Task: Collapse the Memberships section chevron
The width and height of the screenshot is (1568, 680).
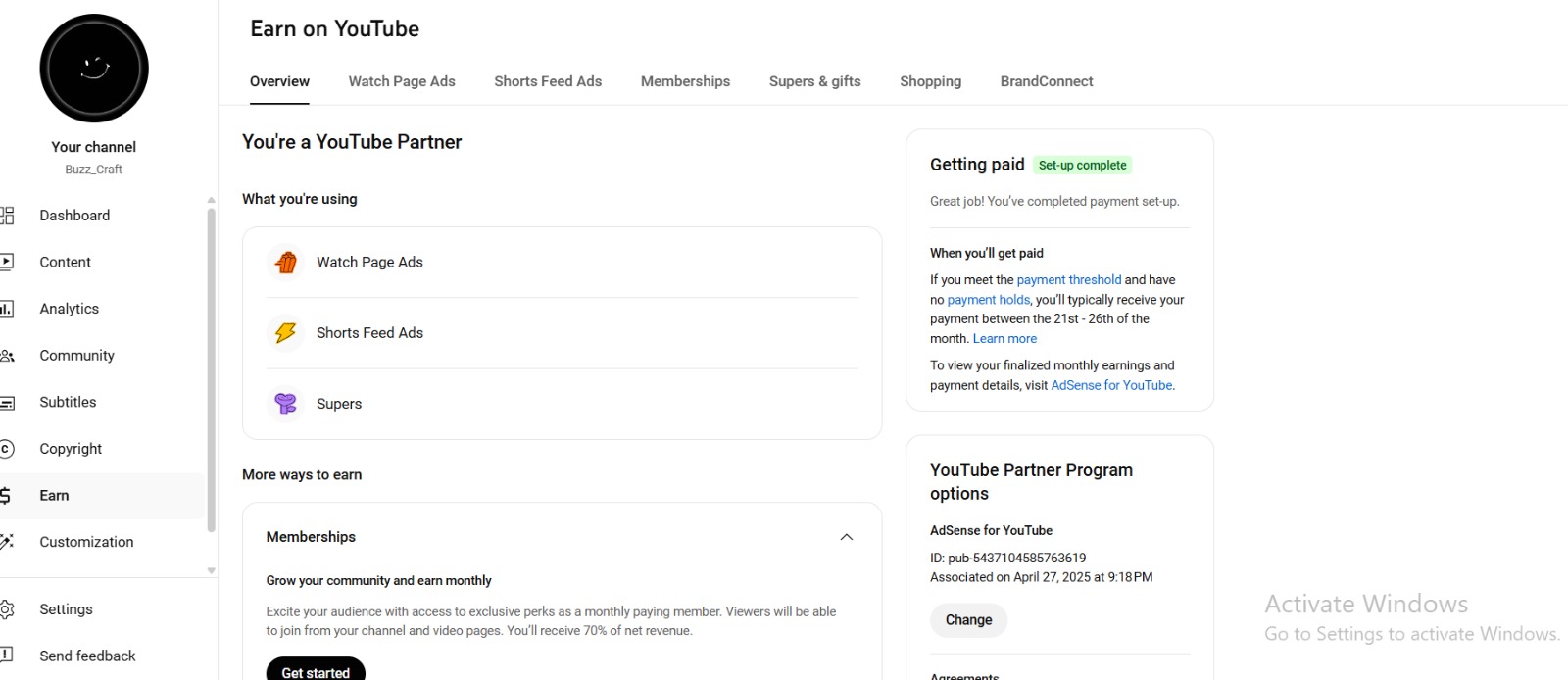Action: tap(847, 537)
